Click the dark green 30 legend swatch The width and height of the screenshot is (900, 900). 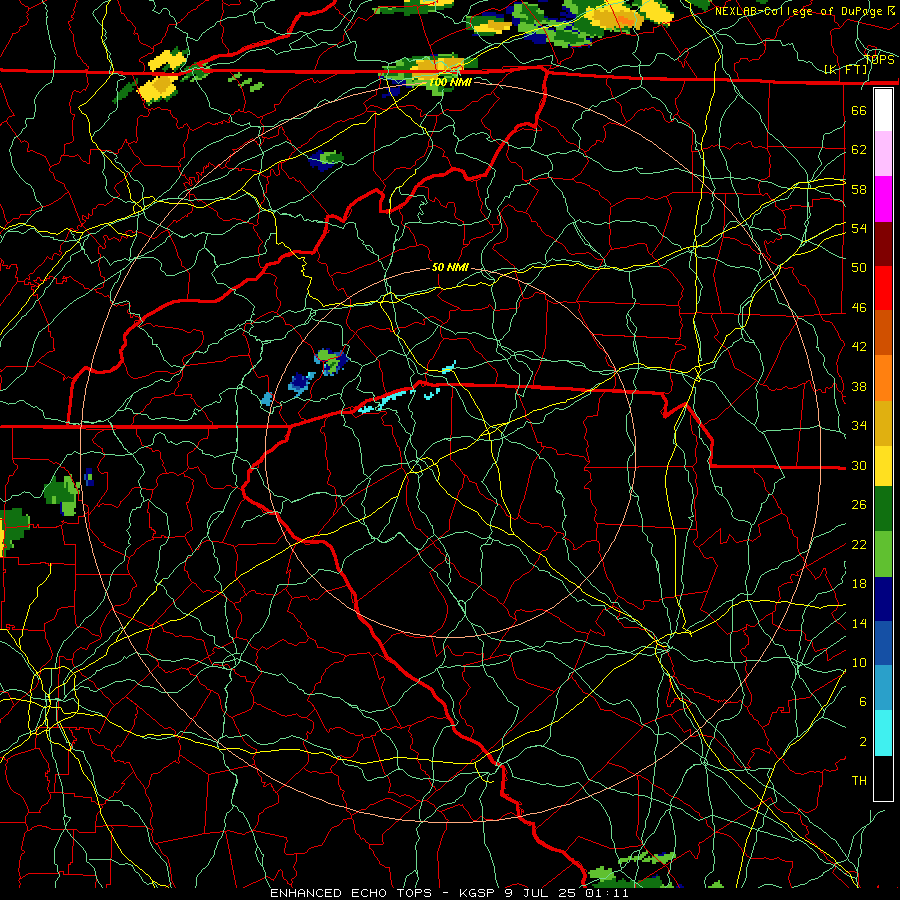tap(883, 509)
